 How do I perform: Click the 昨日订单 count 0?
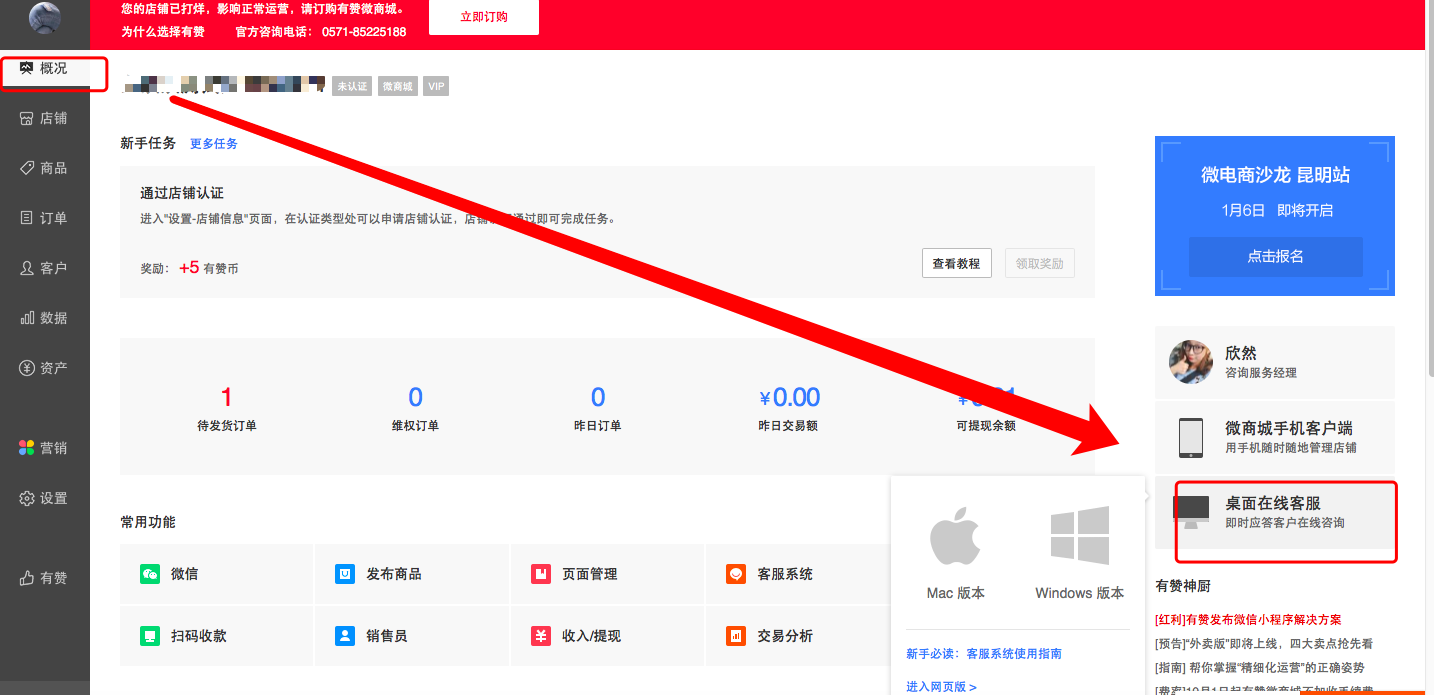(x=598, y=397)
